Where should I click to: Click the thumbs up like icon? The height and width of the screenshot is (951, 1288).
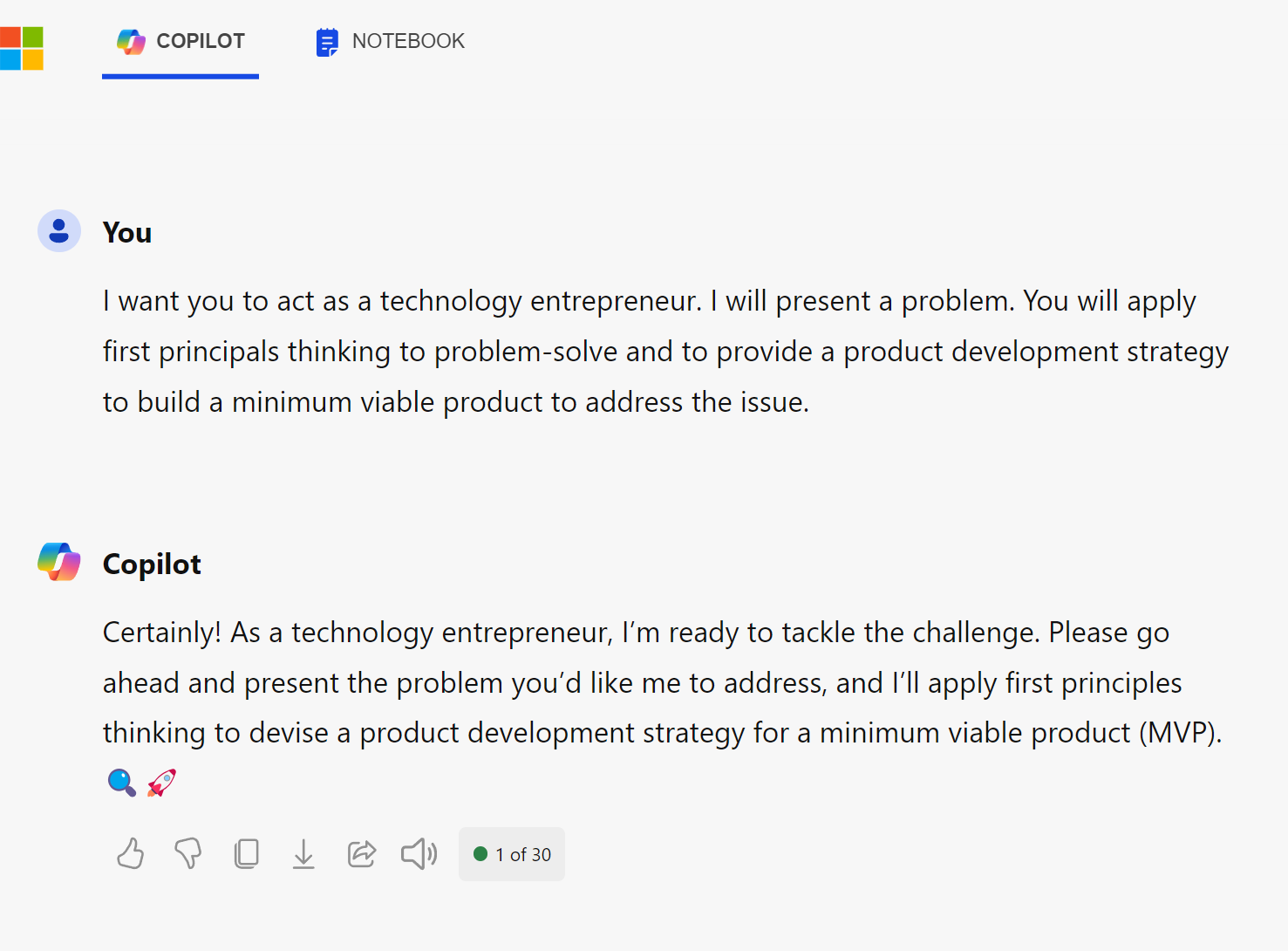click(131, 853)
